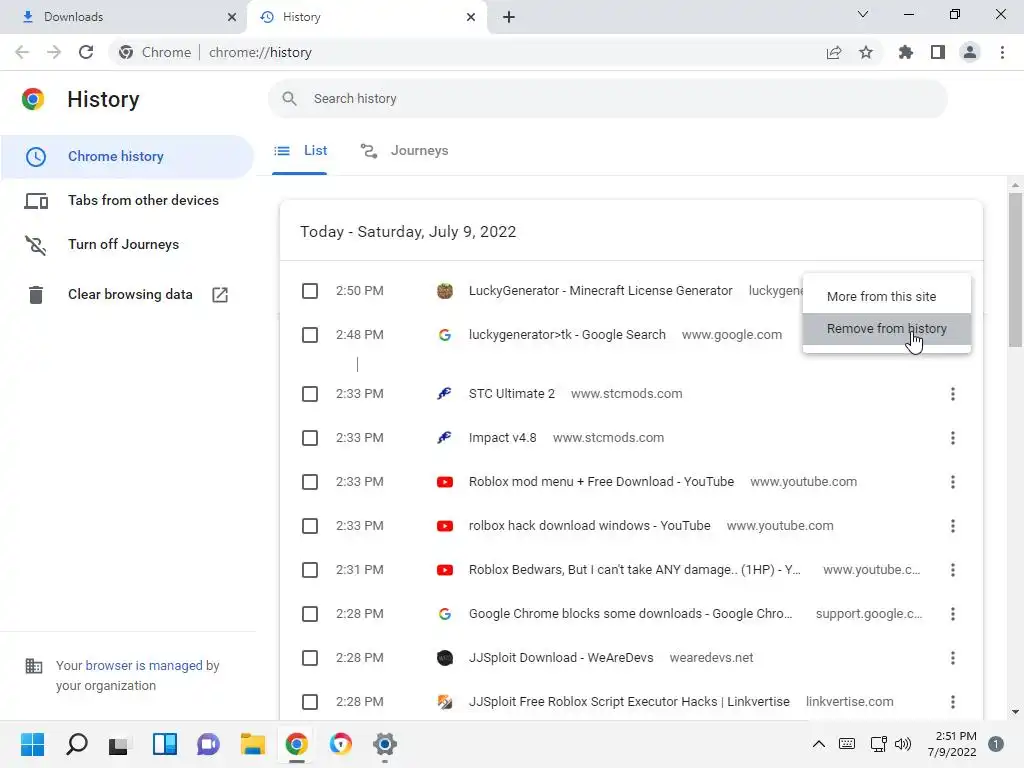Viewport: 1024px width, 768px height.
Task: Open the STC Ultimate 2 link
Action: 511,394
